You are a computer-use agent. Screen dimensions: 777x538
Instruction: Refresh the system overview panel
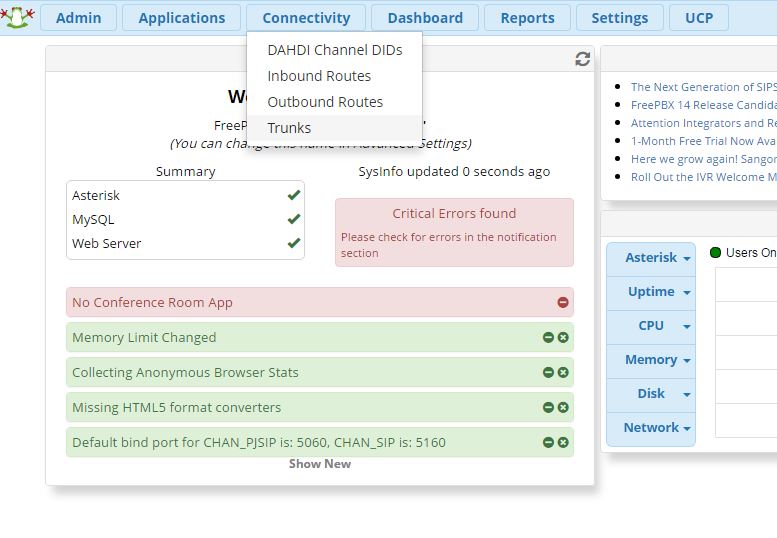click(583, 59)
